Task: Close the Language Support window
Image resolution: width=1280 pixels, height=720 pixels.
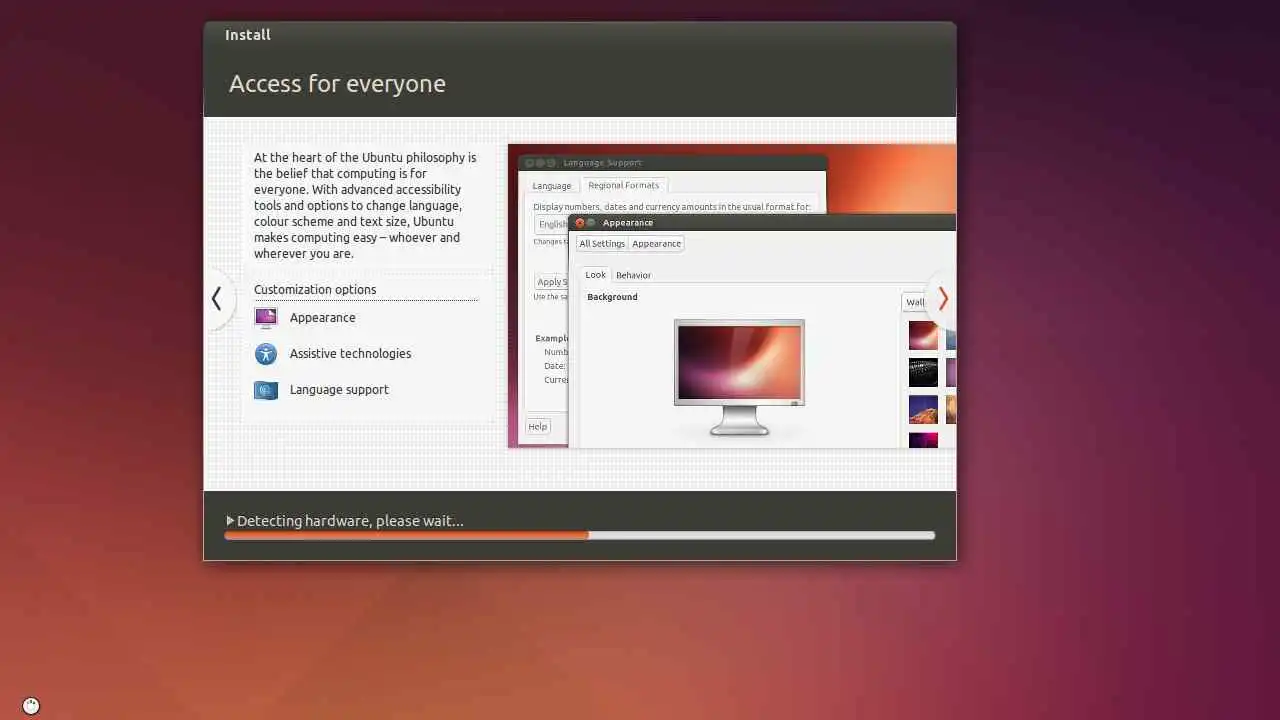Action: click(530, 163)
